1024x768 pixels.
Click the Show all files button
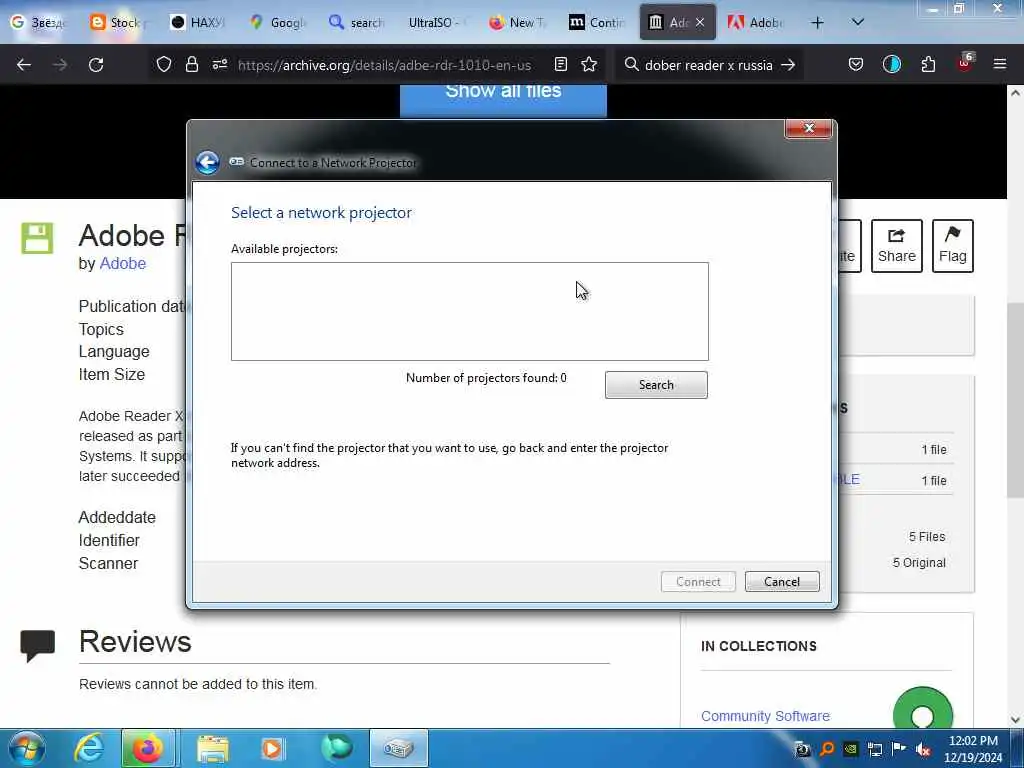click(503, 100)
